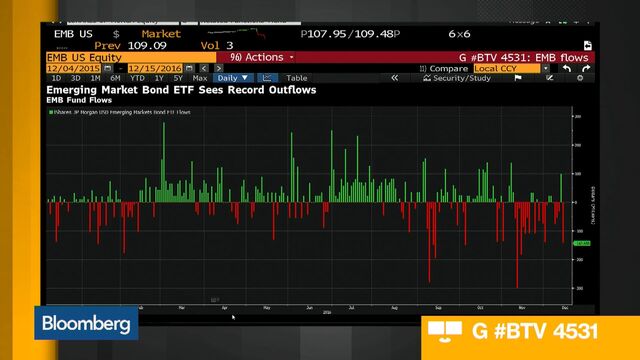Click the flag event marker icon
Viewport: 640px width, 360px height.
point(518,78)
